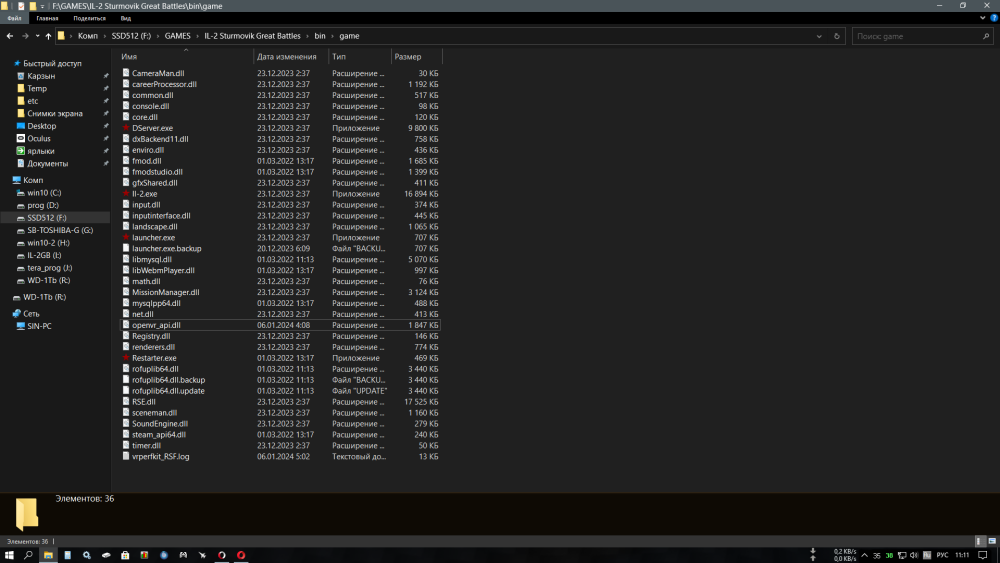
Task: Switch to details view layout button
Action: tap(980, 541)
